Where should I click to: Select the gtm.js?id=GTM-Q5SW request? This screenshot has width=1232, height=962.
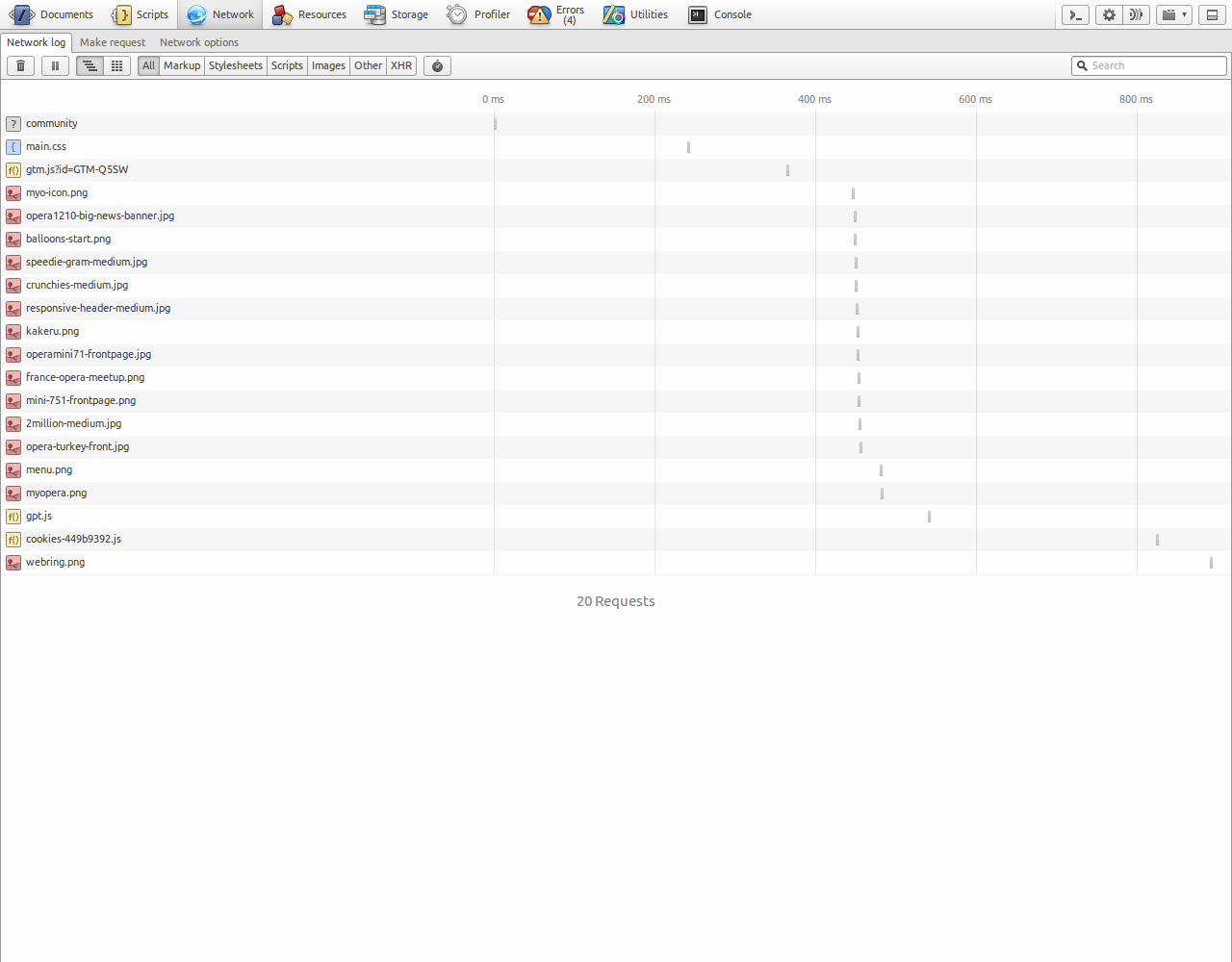tap(616, 169)
